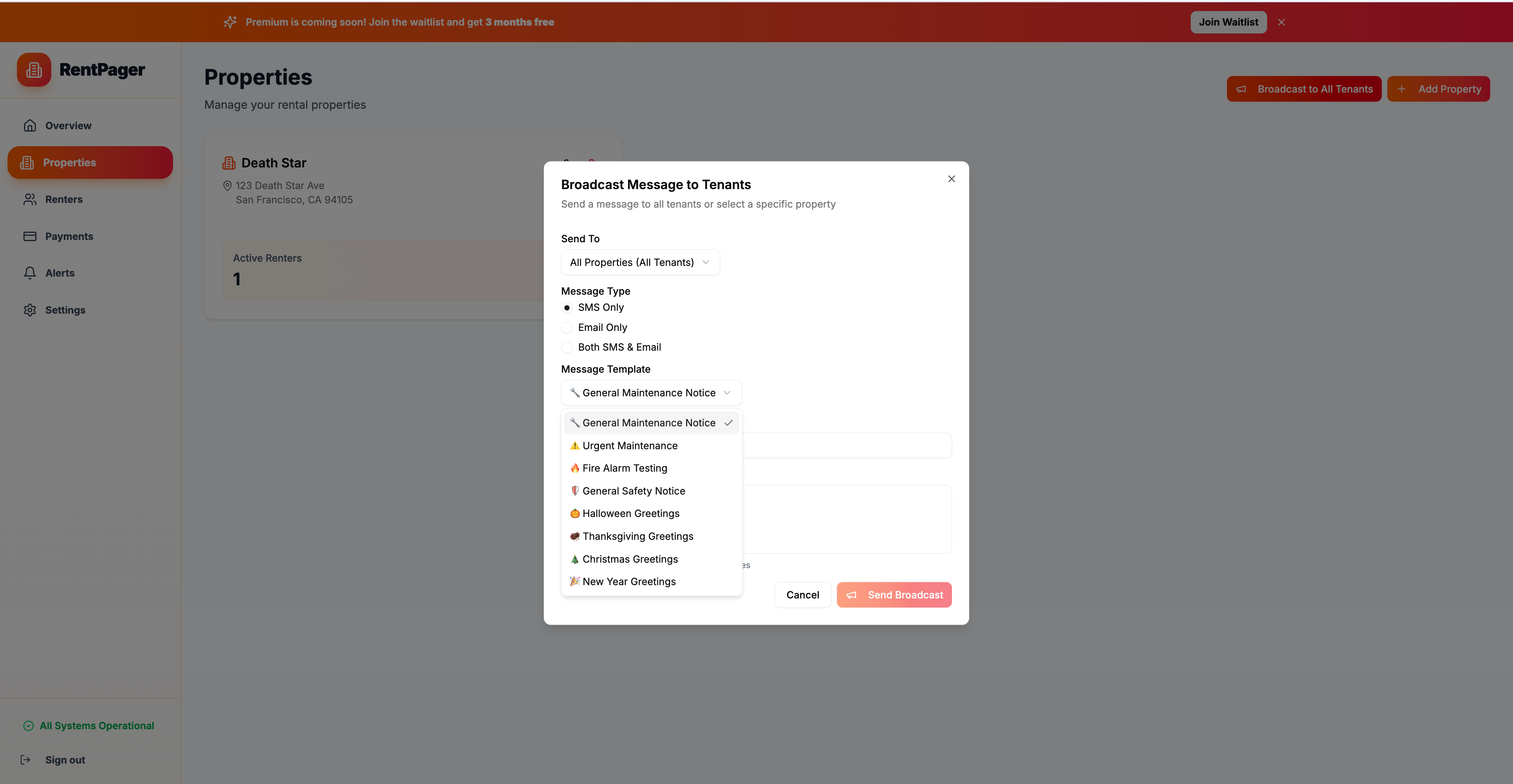Click Send Broadcast button
Image resolution: width=1513 pixels, height=784 pixels.
[894, 595]
